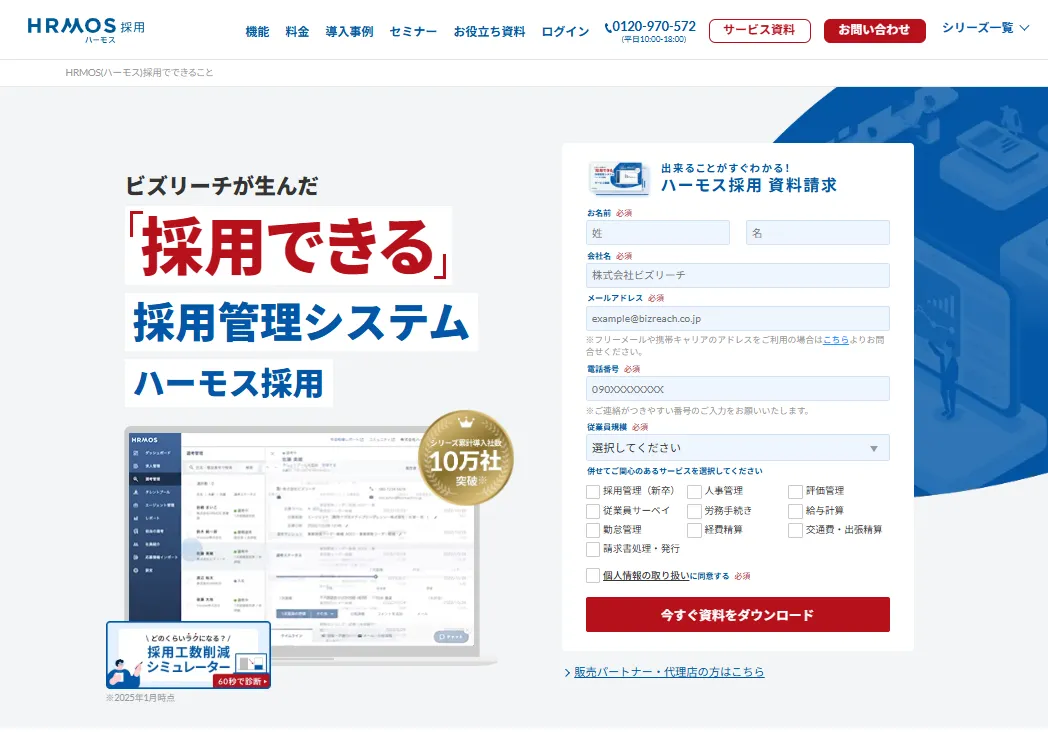Check the 採用管理（新卒） checkbox
Image resolution: width=1048 pixels, height=732 pixels.
click(593, 491)
